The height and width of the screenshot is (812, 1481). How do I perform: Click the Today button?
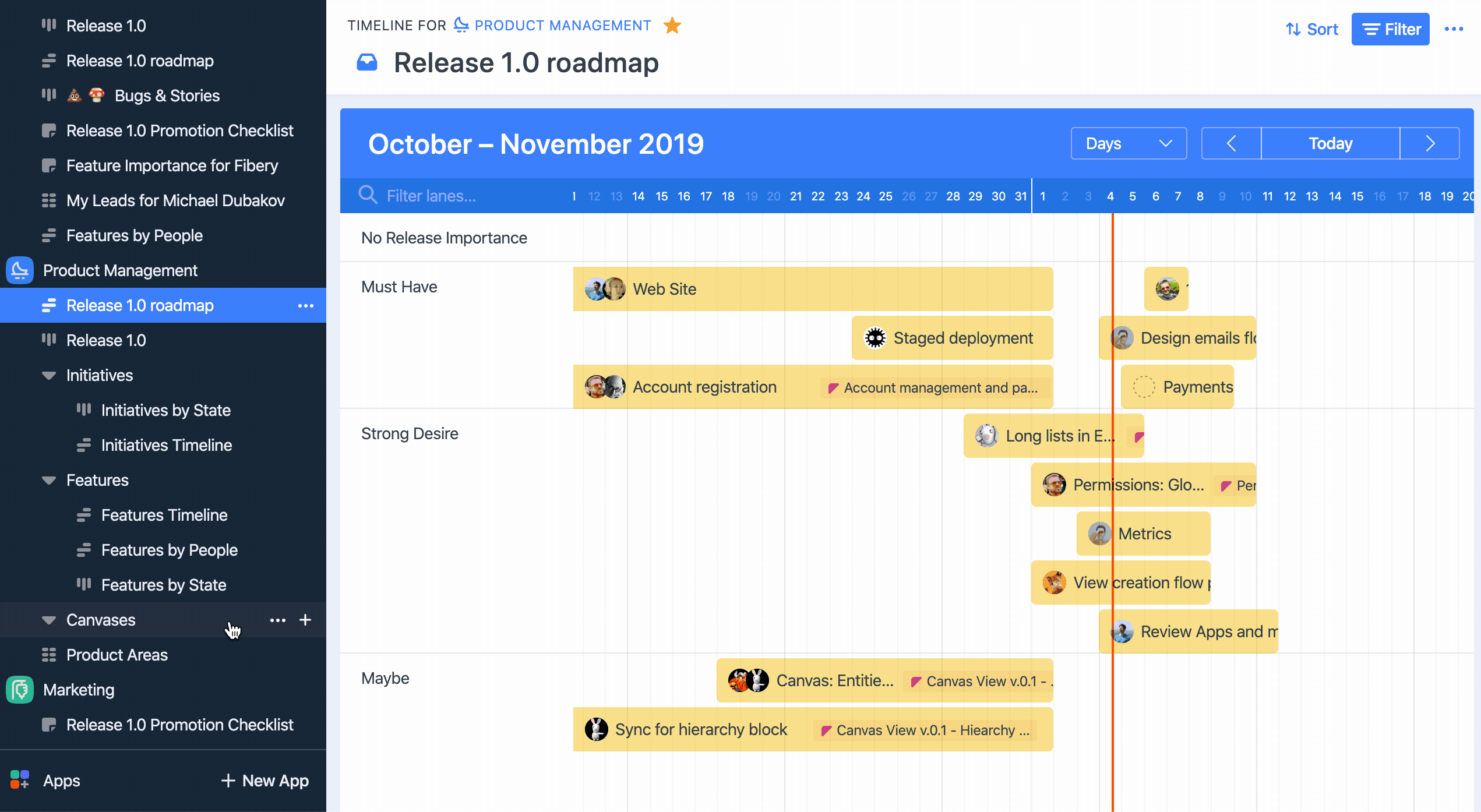1330,143
